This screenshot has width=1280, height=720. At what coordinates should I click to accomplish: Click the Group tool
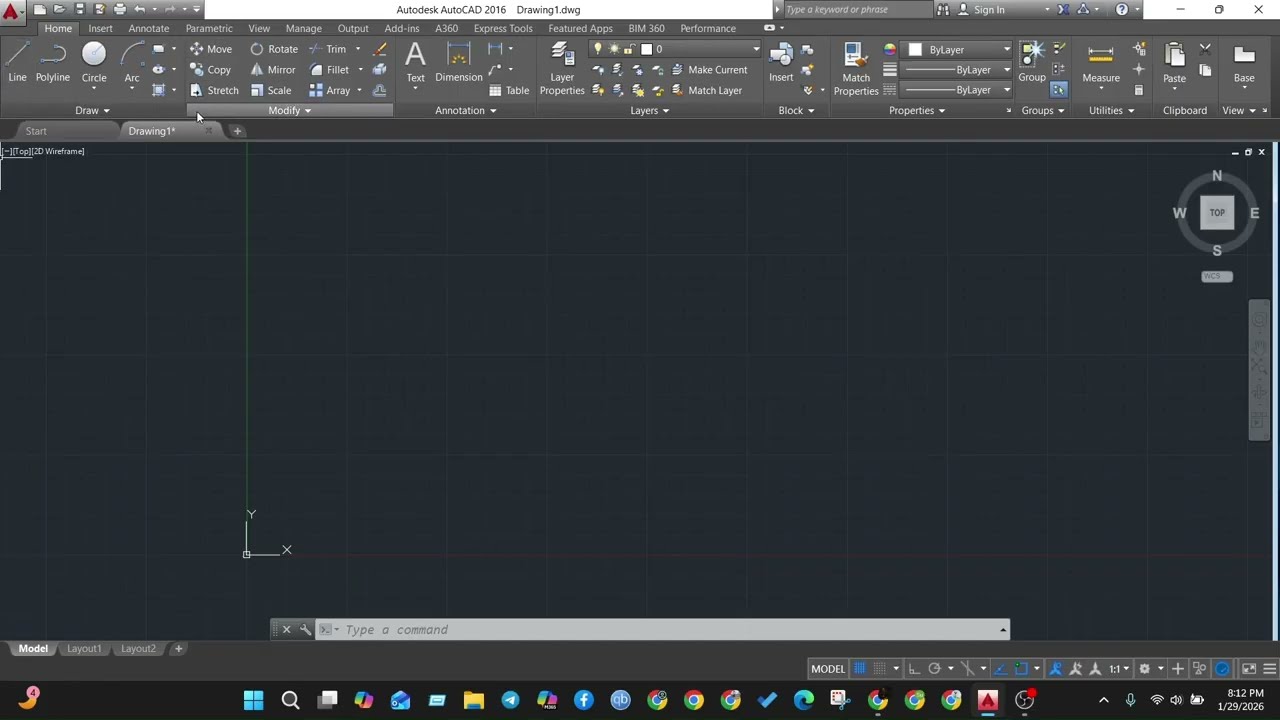[1032, 62]
